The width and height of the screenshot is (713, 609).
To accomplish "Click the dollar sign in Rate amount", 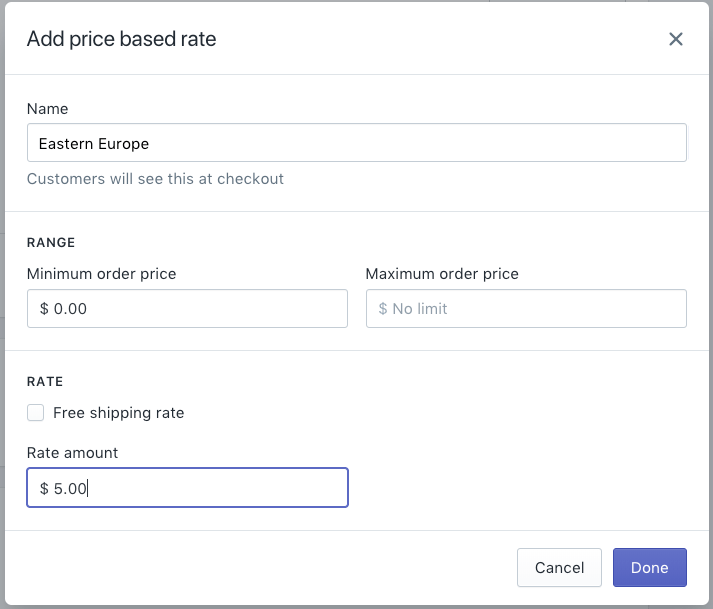I will [44, 488].
